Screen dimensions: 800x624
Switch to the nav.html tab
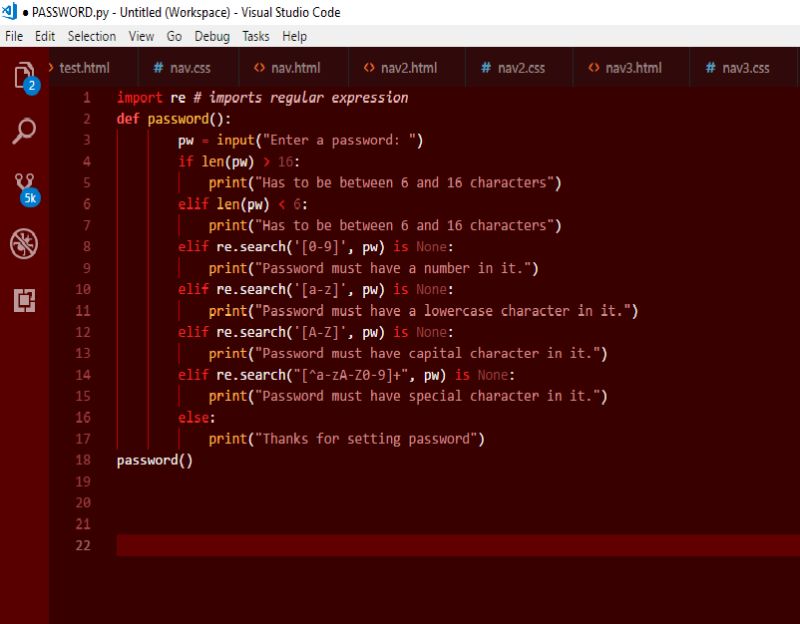[x=295, y=67]
